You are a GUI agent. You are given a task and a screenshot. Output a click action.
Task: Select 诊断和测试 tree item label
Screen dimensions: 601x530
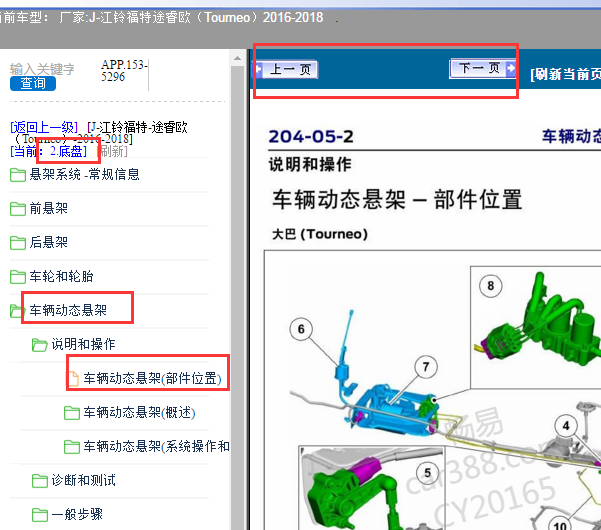pyautogui.click(x=84, y=480)
